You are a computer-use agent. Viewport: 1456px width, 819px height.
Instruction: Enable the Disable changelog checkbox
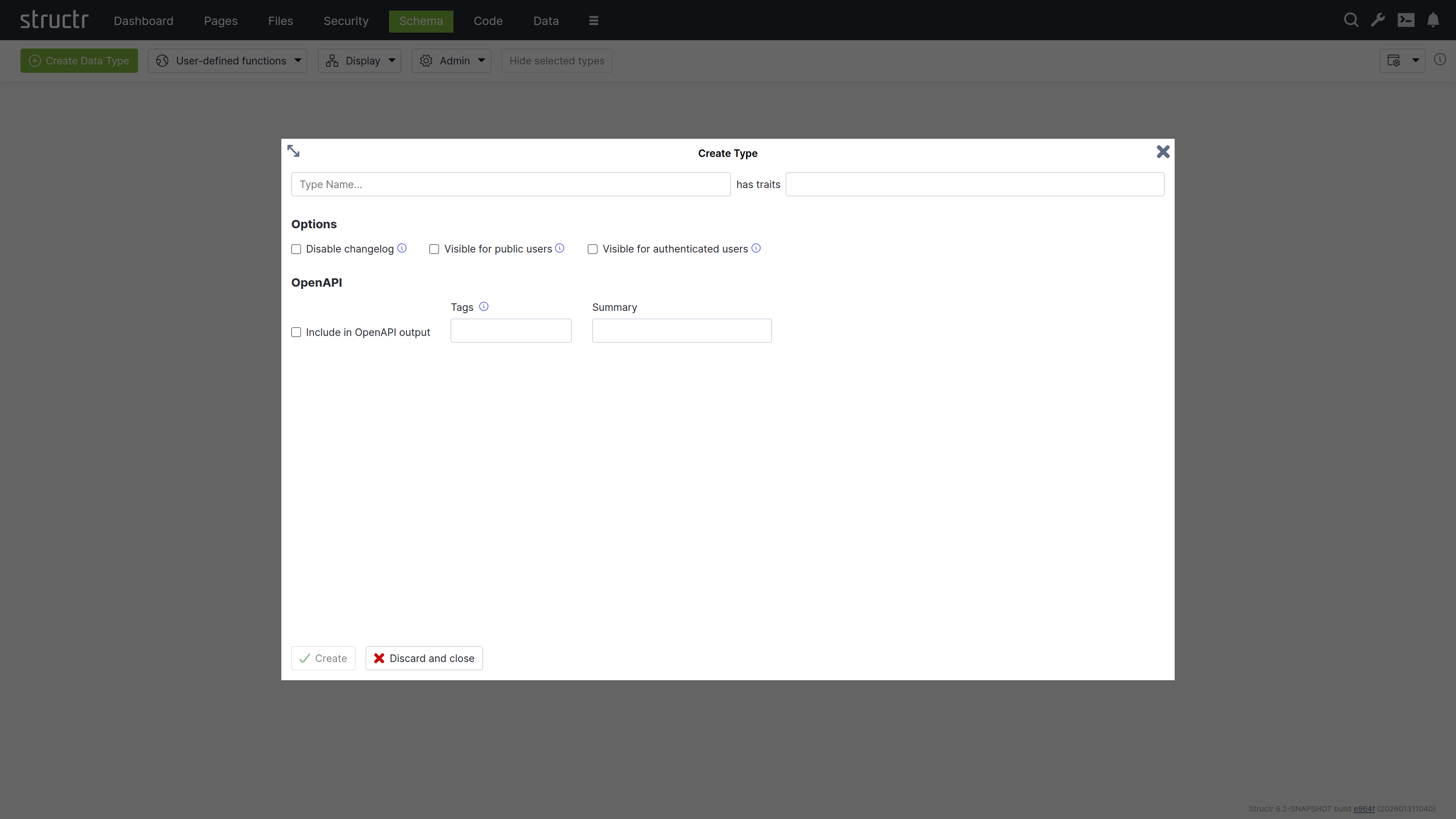point(296,249)
